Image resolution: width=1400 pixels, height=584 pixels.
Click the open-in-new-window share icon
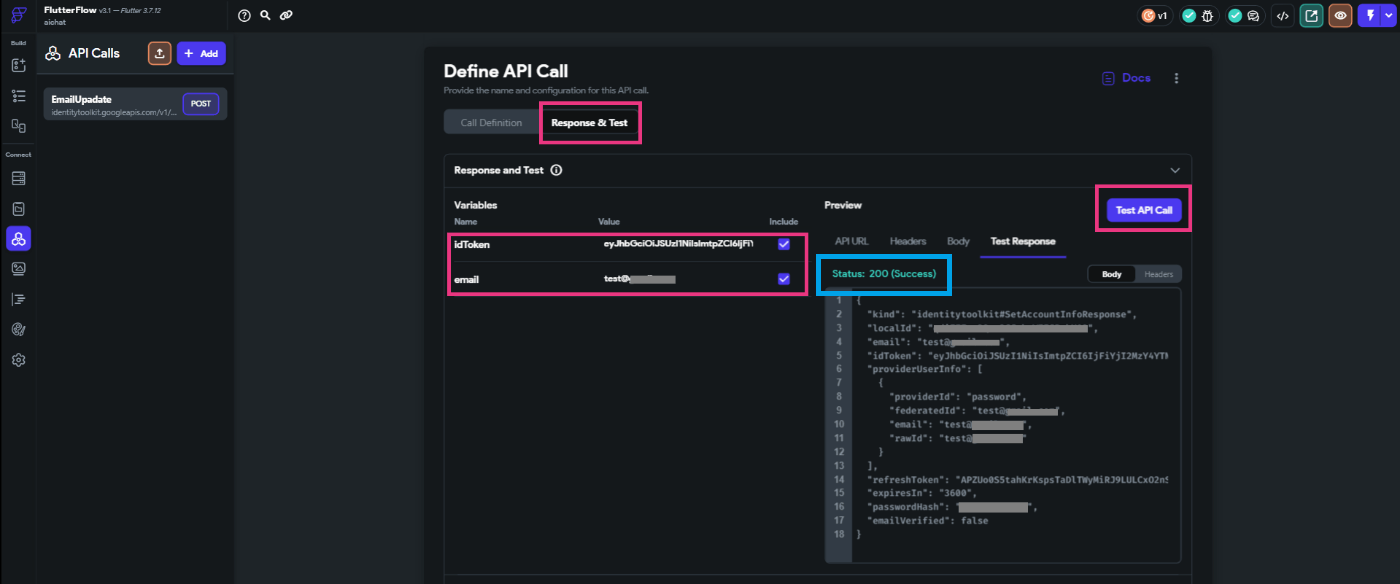(1311, 16)
